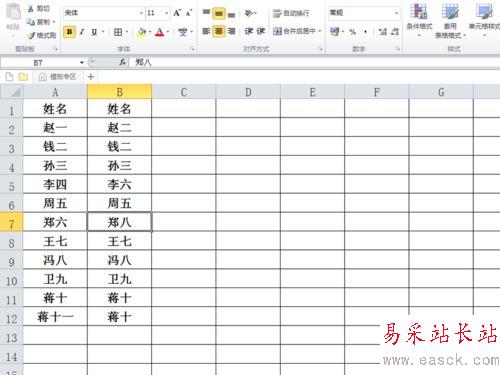Toggle Wrap Text (自动换行)
Image resolution: width=500 pixels, height=375 pixels.
tap(291, 13)
